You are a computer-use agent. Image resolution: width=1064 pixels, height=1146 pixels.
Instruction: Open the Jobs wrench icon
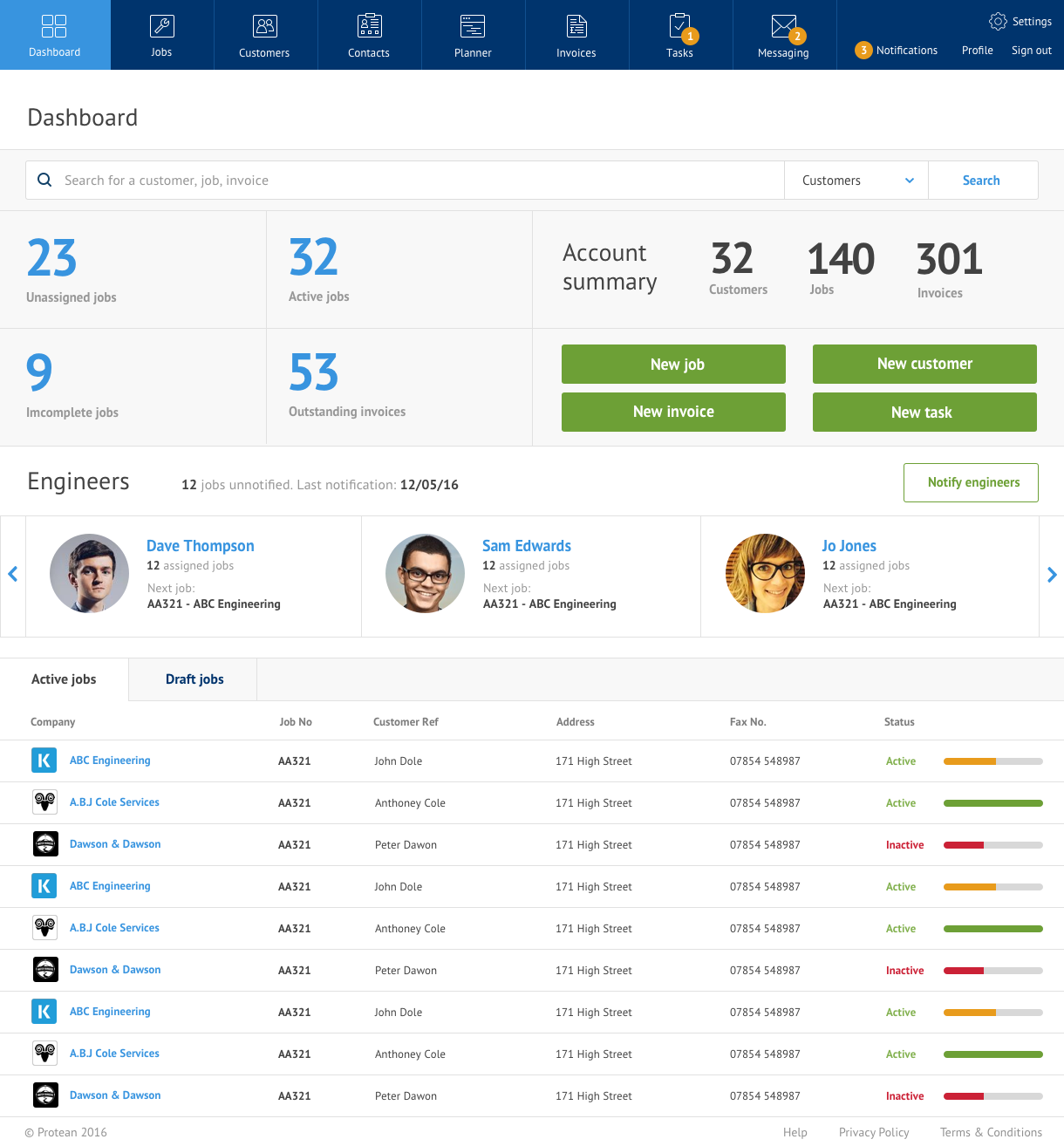pyautogui.click(x=161, y=26)
